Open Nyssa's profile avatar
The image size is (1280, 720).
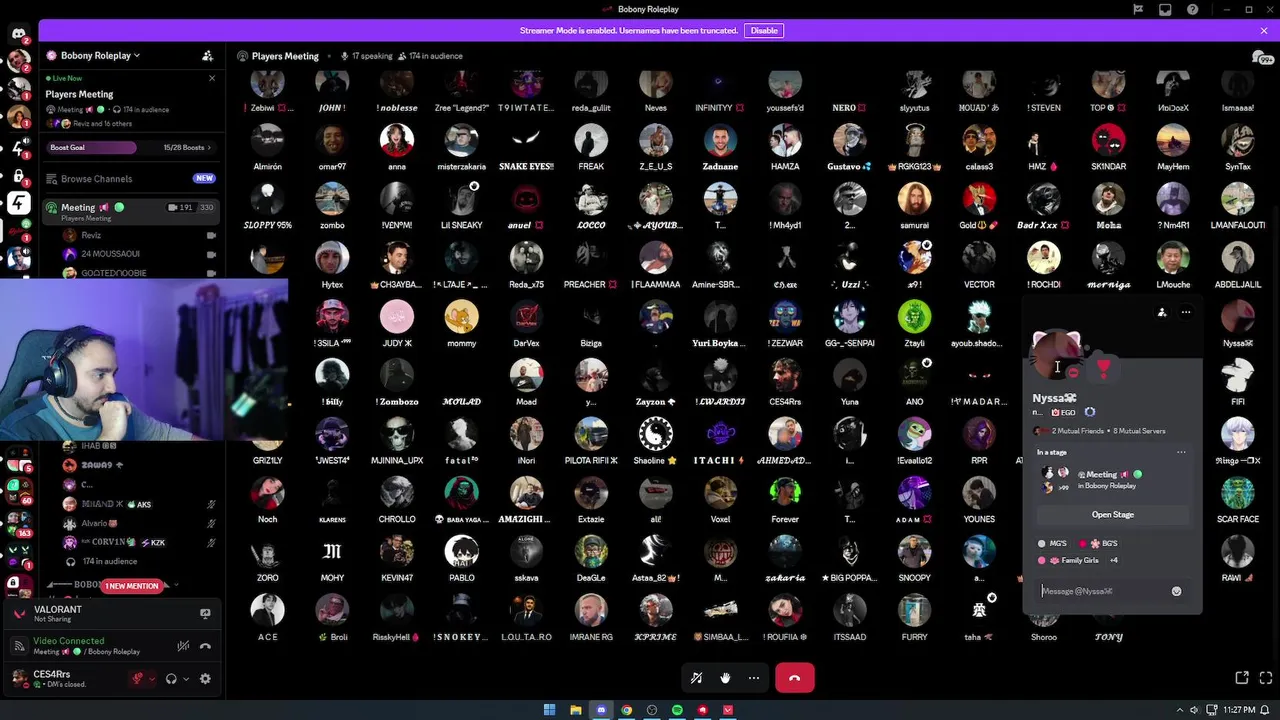(x=1056, y=354)
